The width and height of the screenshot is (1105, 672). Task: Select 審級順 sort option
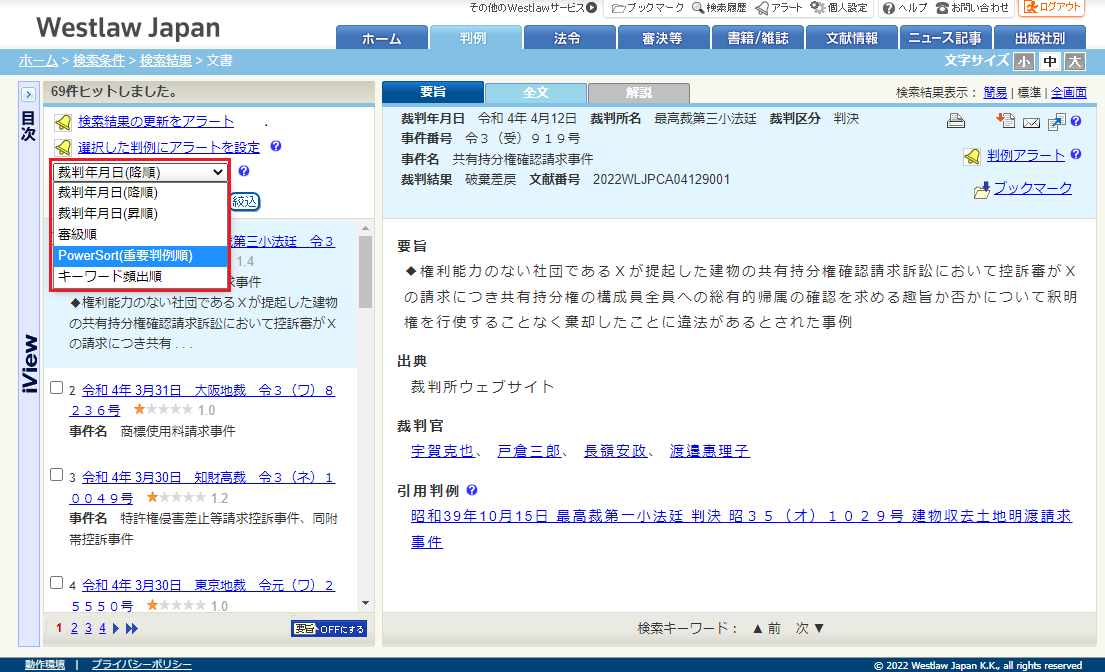point(141,235)
